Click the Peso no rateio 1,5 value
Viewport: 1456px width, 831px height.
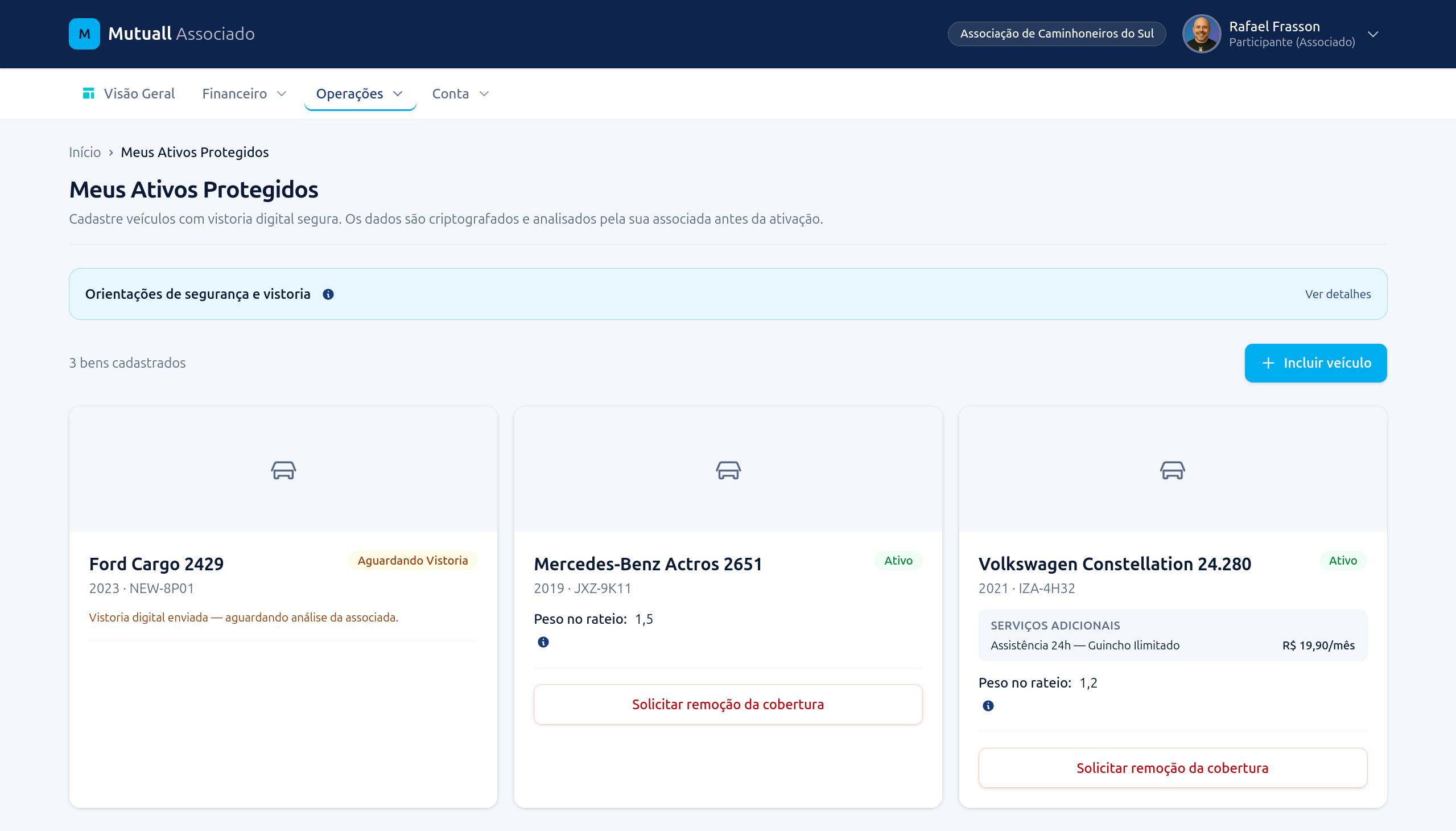644,619
